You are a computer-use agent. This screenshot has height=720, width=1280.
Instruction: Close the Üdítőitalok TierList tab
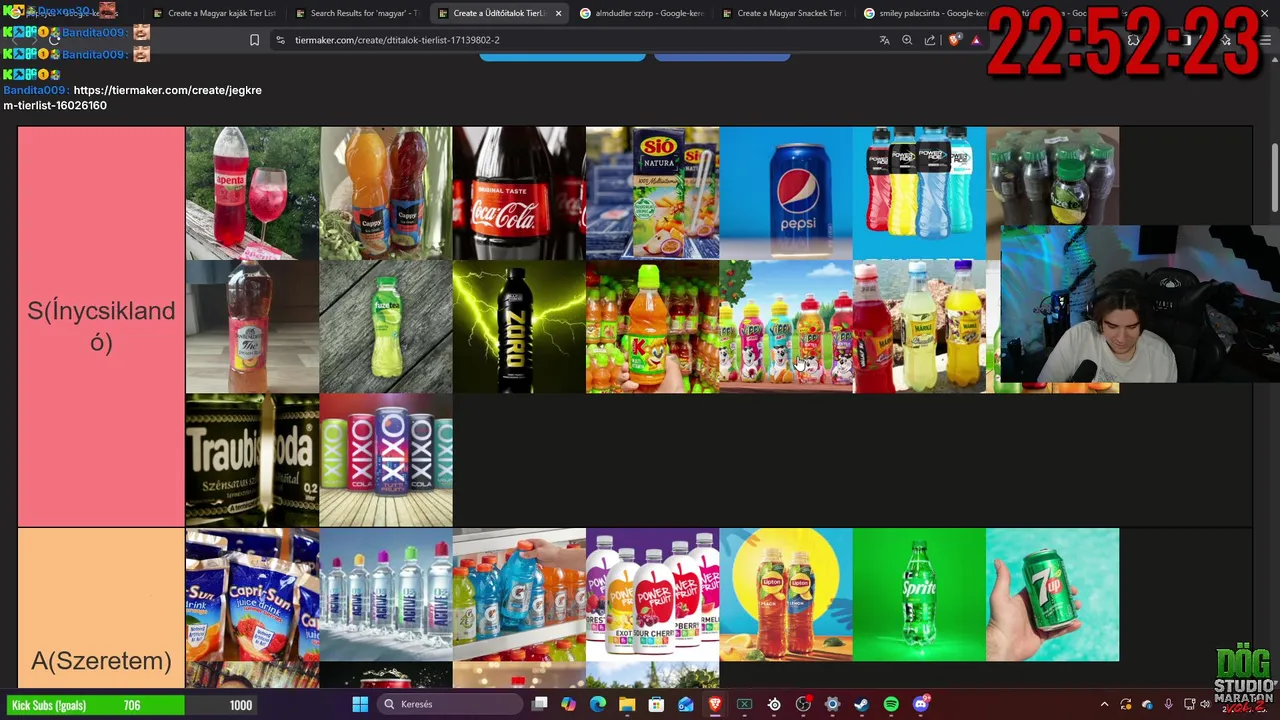coord(559,13)
